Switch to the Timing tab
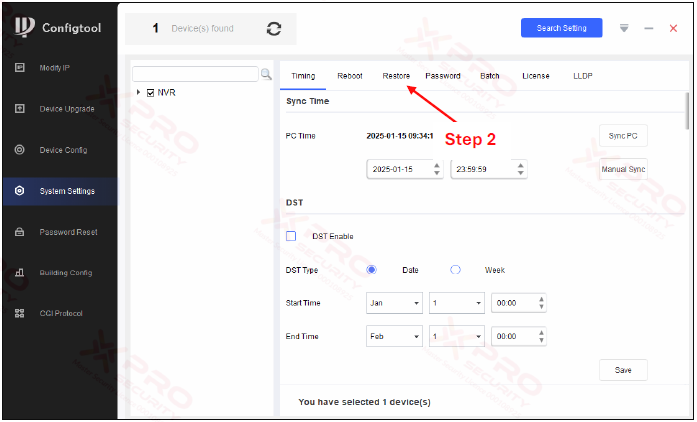697x422 pixels. pyautogui.click(x=303, y=76)
